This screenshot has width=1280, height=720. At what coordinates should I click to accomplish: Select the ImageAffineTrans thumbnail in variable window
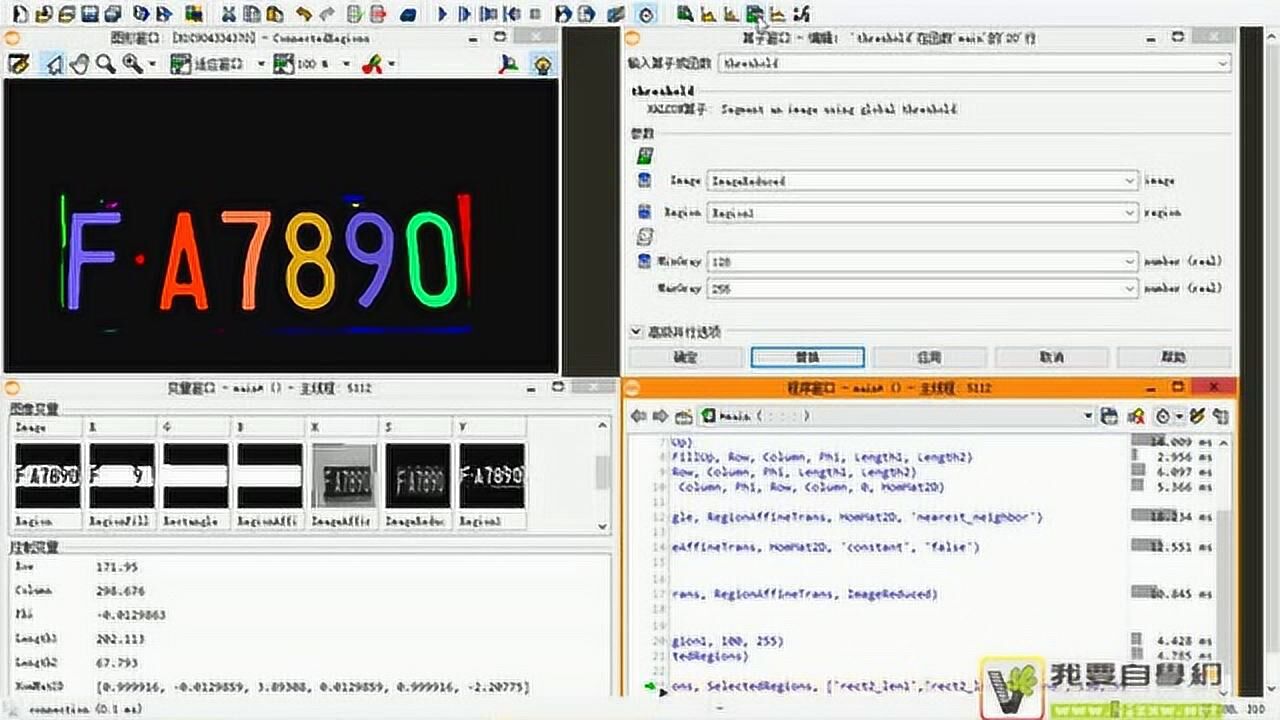(x=344, y=476)
